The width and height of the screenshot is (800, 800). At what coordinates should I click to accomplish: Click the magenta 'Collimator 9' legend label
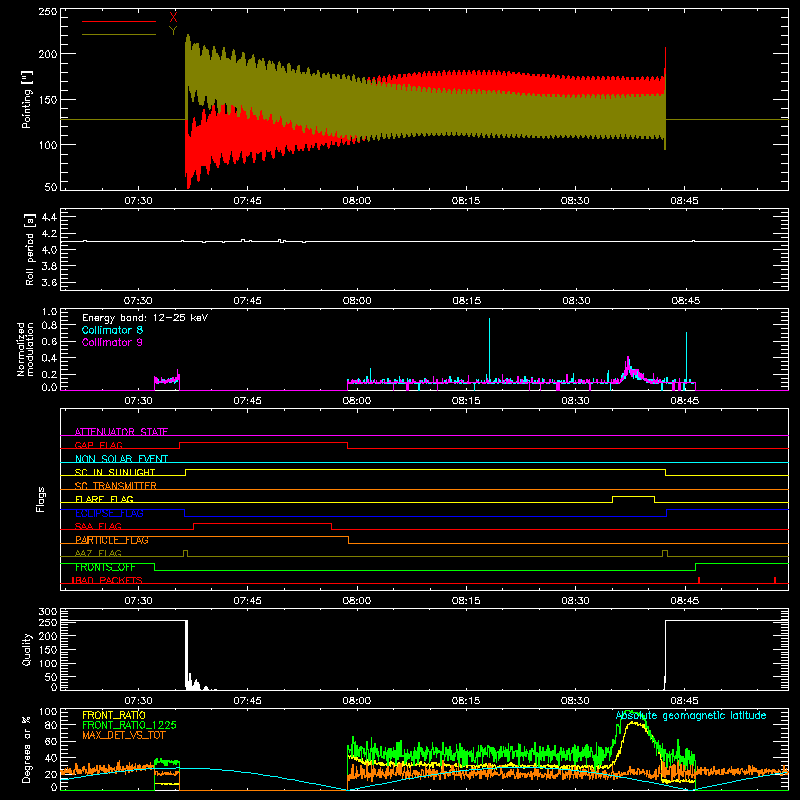click(112, 342)
